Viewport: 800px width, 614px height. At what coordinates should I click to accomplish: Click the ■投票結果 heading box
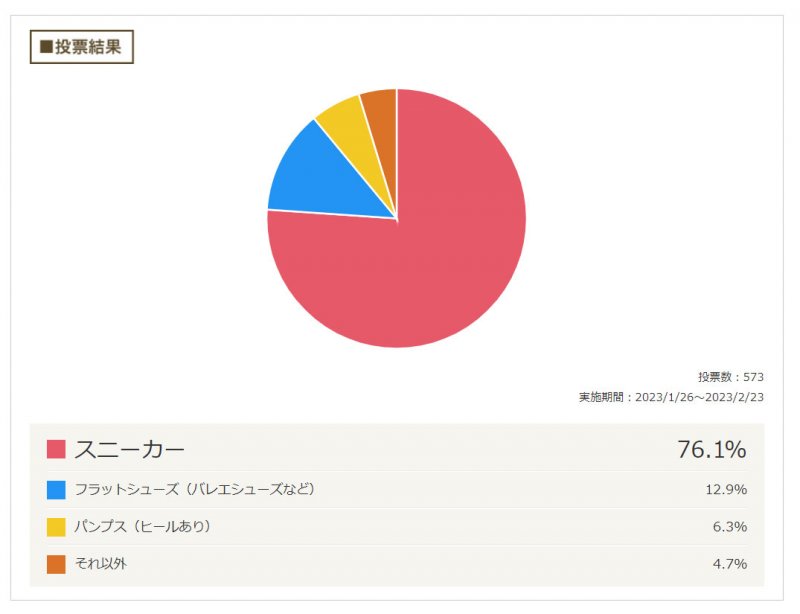pyautogui.click(x=82, y=47)
